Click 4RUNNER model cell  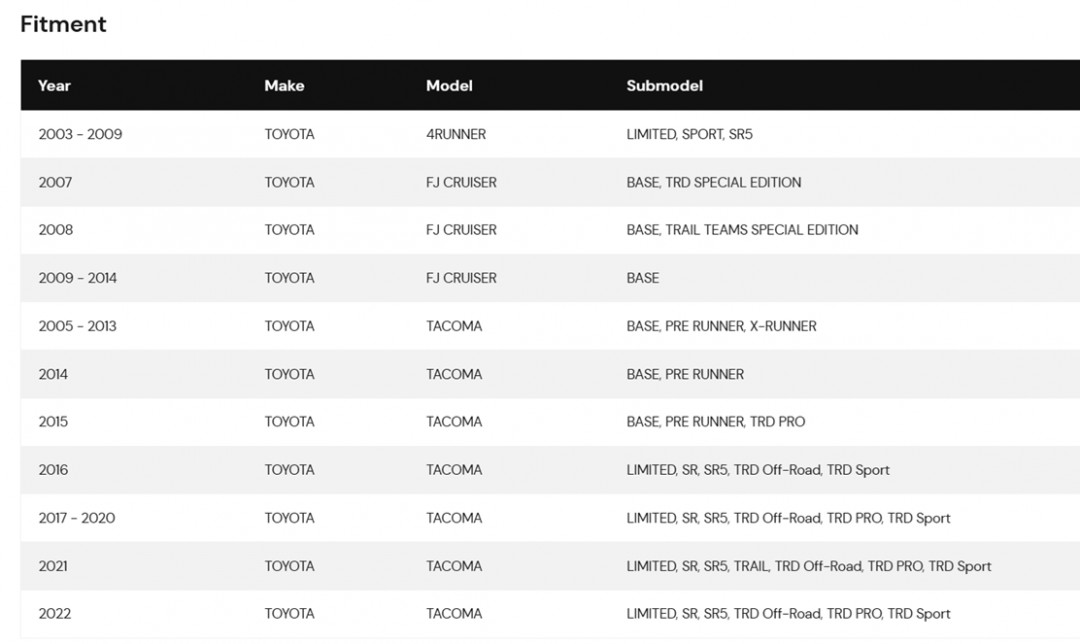point(456,134)
